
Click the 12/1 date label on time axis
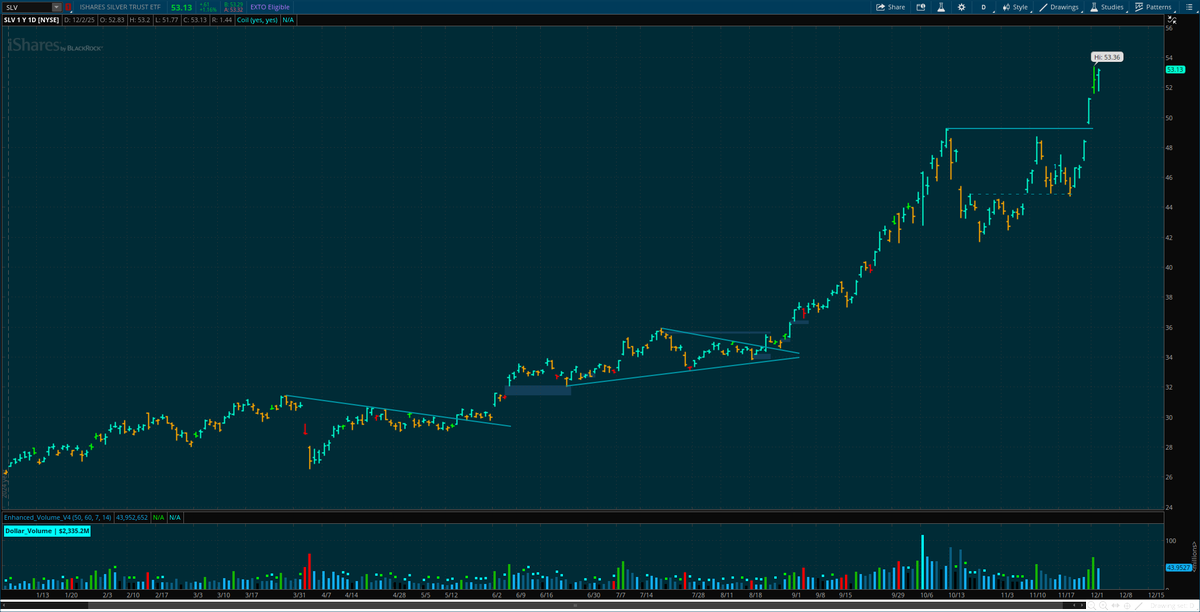tap(1096, 595)
